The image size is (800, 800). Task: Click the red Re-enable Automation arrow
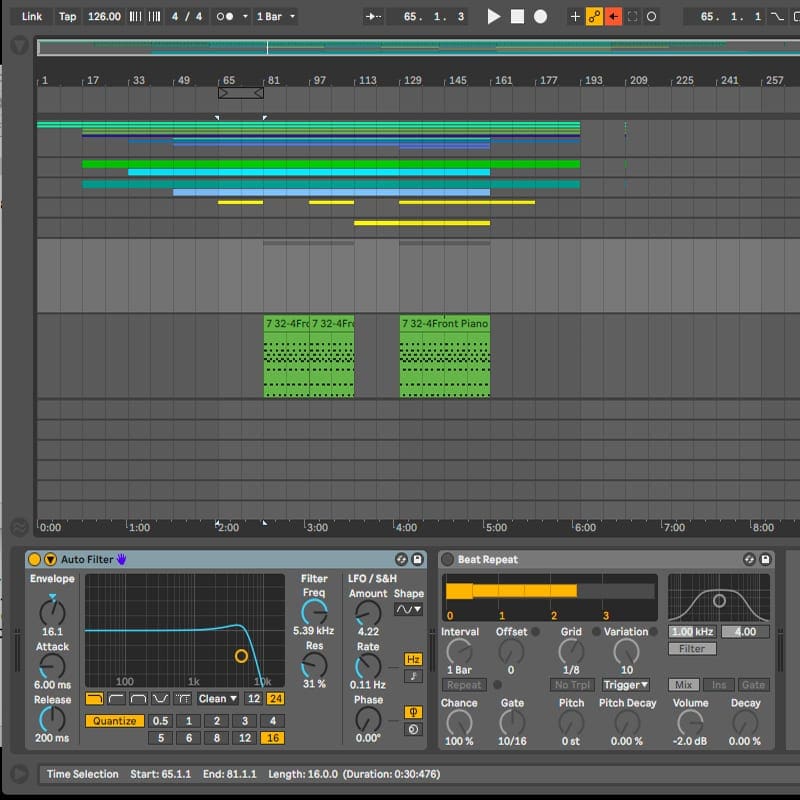tap(613, 17)
